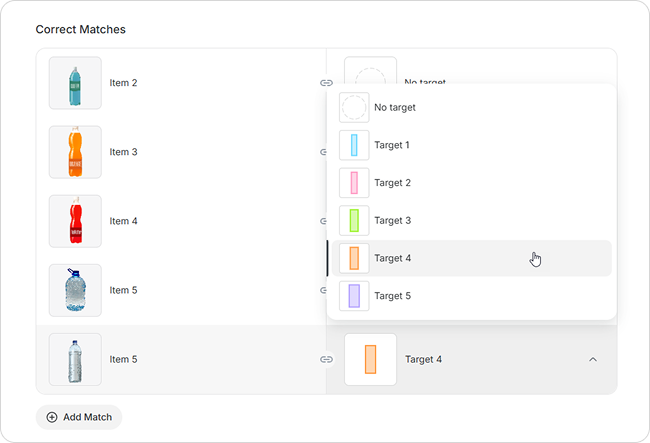Click the link icon in the highlighted bottom row
Screen dimensions: 650x443
click(326, 359)
